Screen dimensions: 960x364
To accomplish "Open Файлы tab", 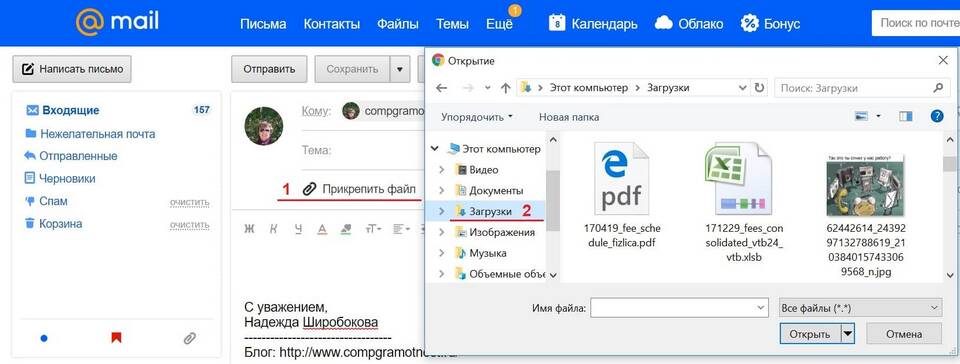I will coord(397,24).
